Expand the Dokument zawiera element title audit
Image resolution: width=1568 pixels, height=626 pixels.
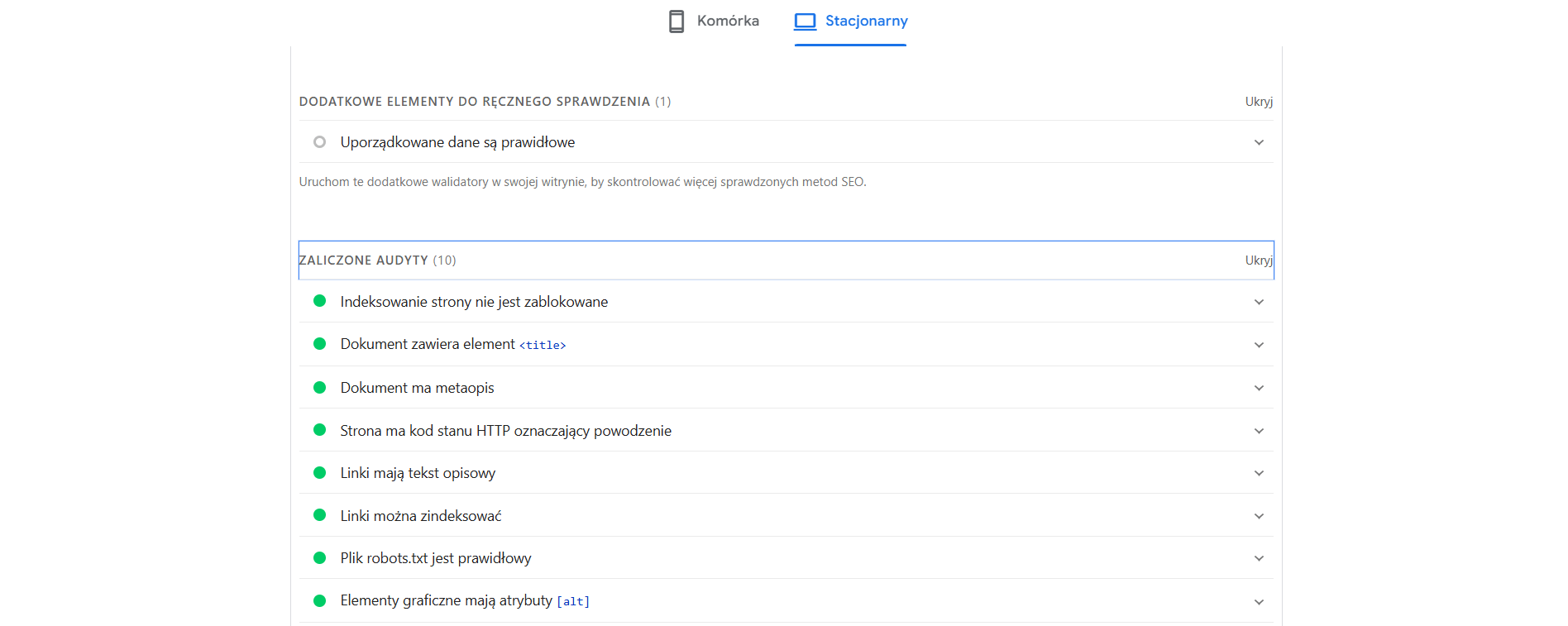[x=1259, y=344]
